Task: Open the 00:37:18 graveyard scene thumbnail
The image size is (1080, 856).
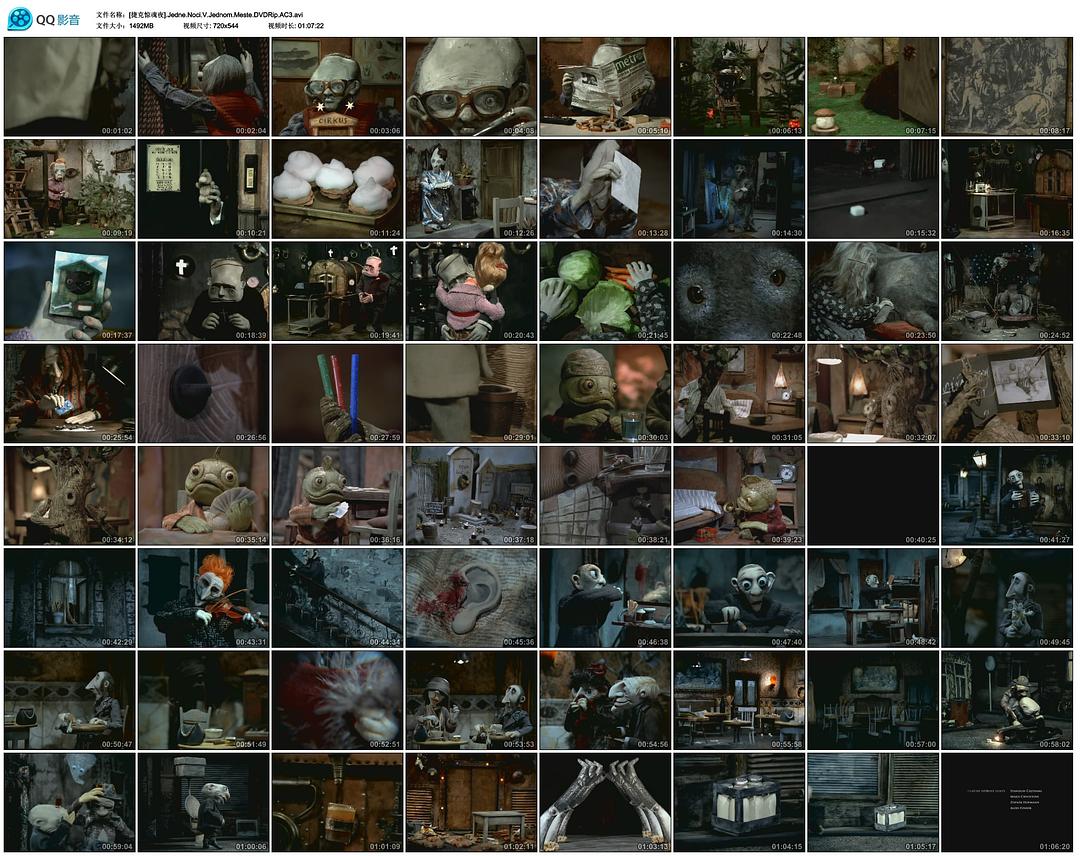Action: (x=471, y=496)
